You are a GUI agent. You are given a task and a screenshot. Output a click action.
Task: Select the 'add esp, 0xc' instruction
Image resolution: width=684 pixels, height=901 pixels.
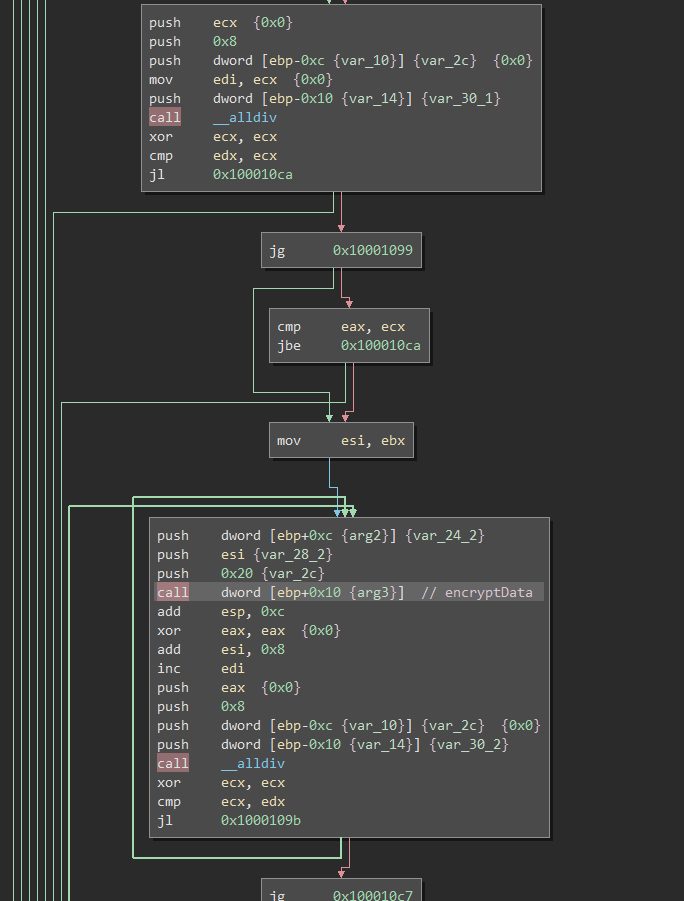pyautogui.click(x=221, y=611)
